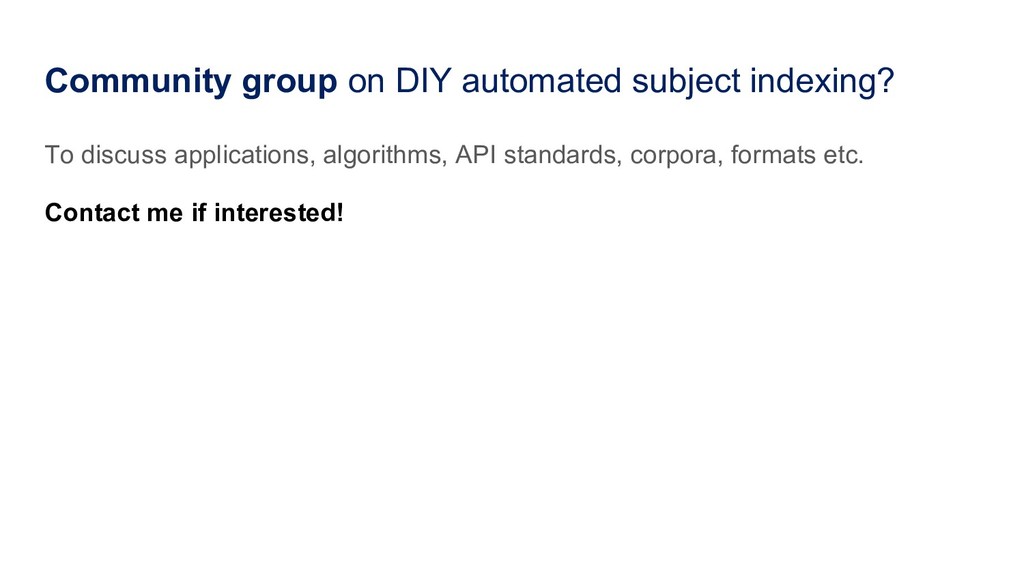Image resolution: width=1024 pixels, height=576 pixels.
Task: Click the word "Community" in the heading
Action: [138, 82]
